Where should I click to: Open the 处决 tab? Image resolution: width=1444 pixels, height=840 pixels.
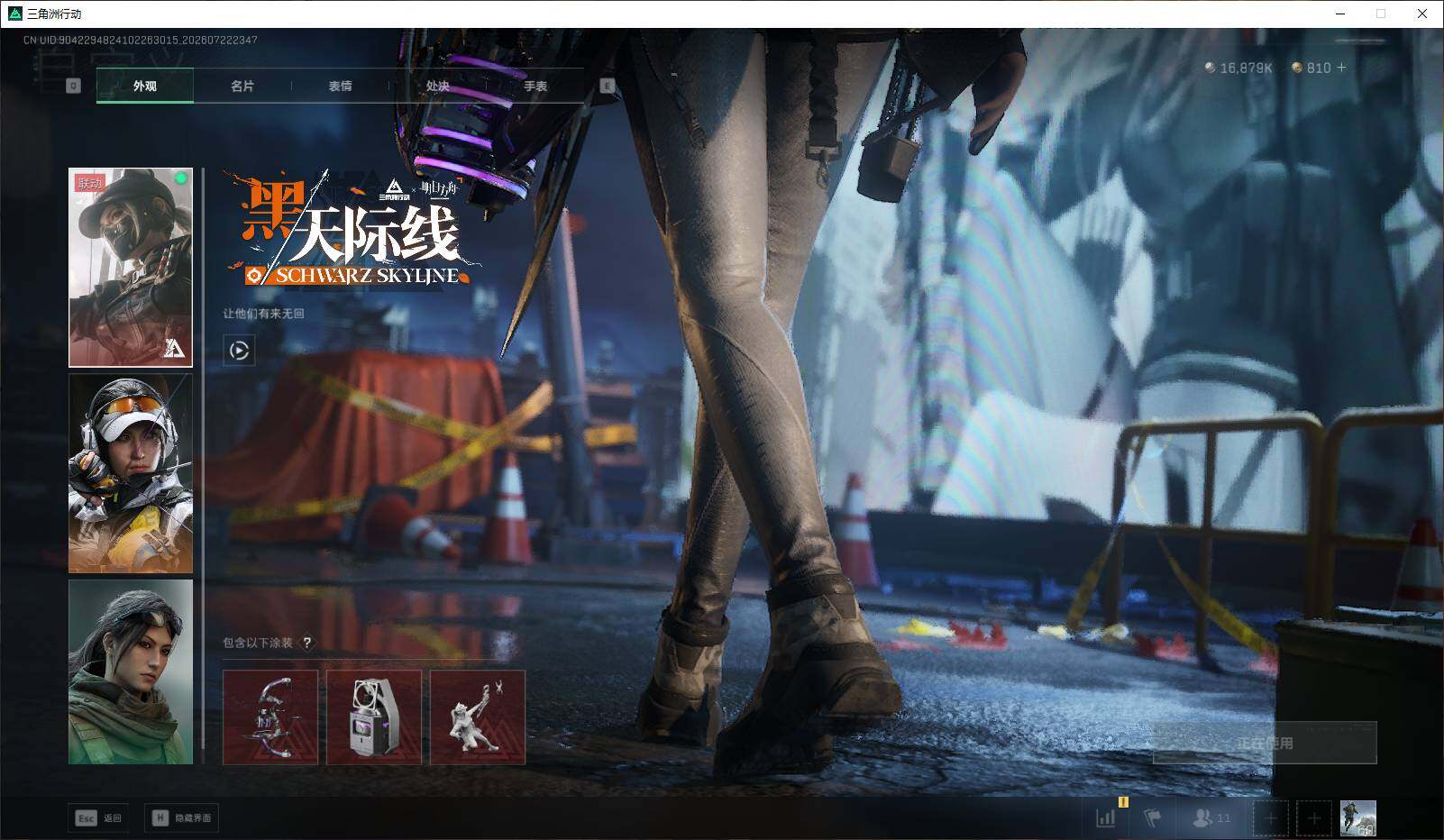coord(437,86)
